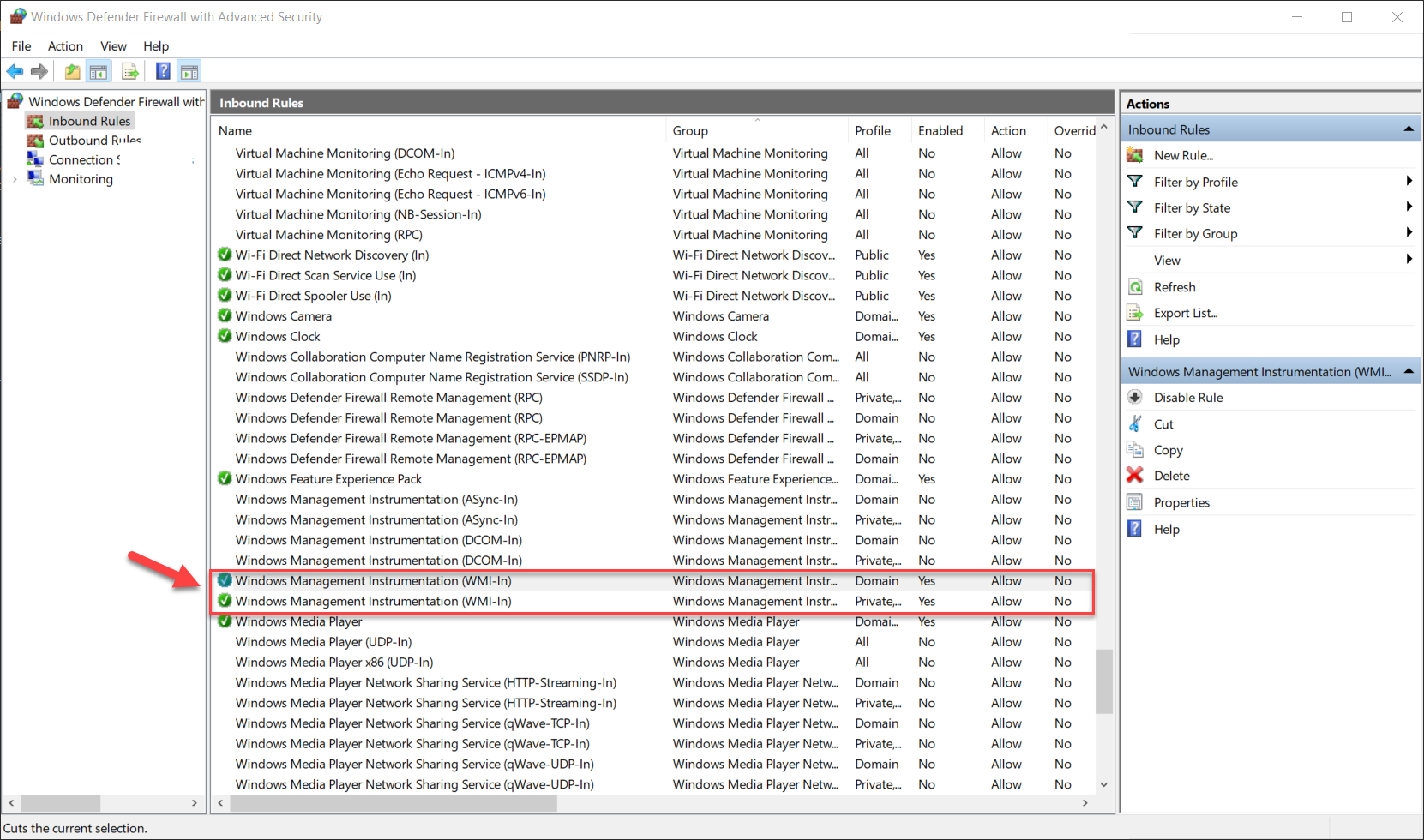Click the Name column header to sort rules
The width and height of the screenshot is (1424, 840).
[235, 130]
